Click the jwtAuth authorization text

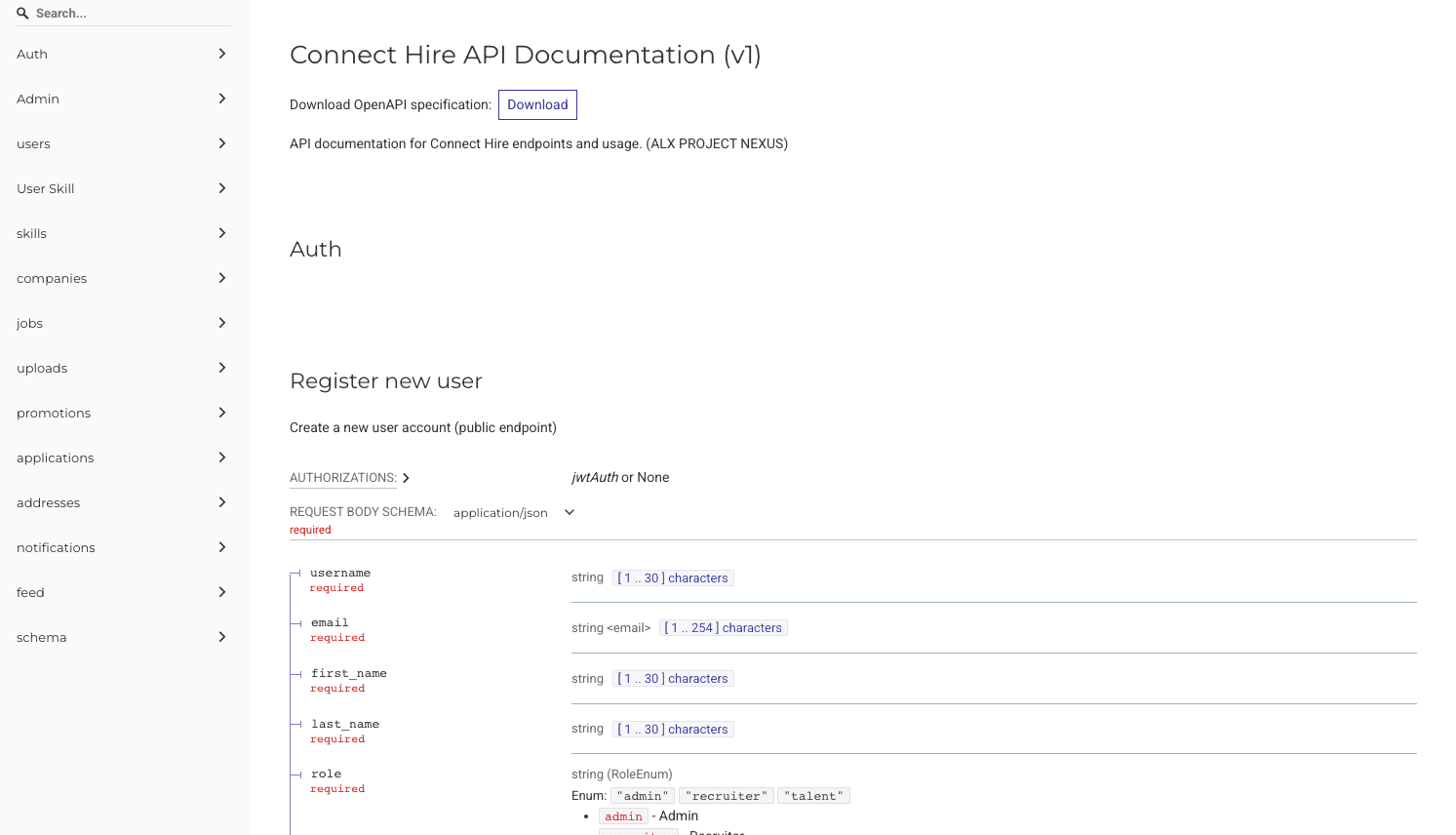point(595,478)
